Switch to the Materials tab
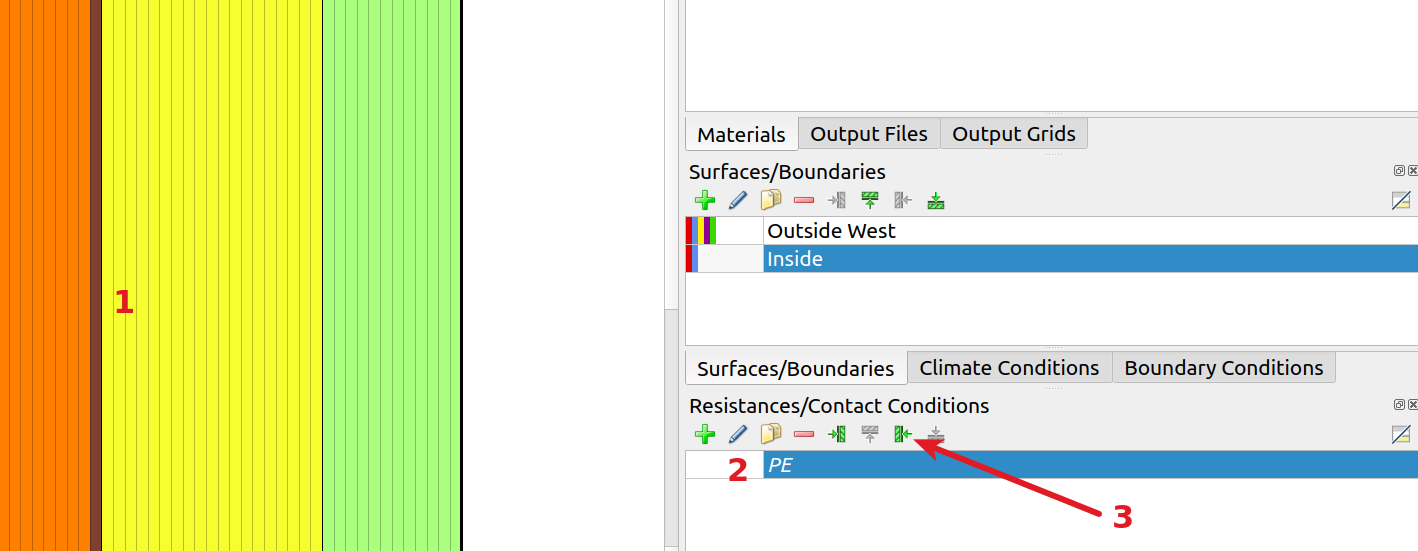This screenshot has height=551, width=1418. 741,134
